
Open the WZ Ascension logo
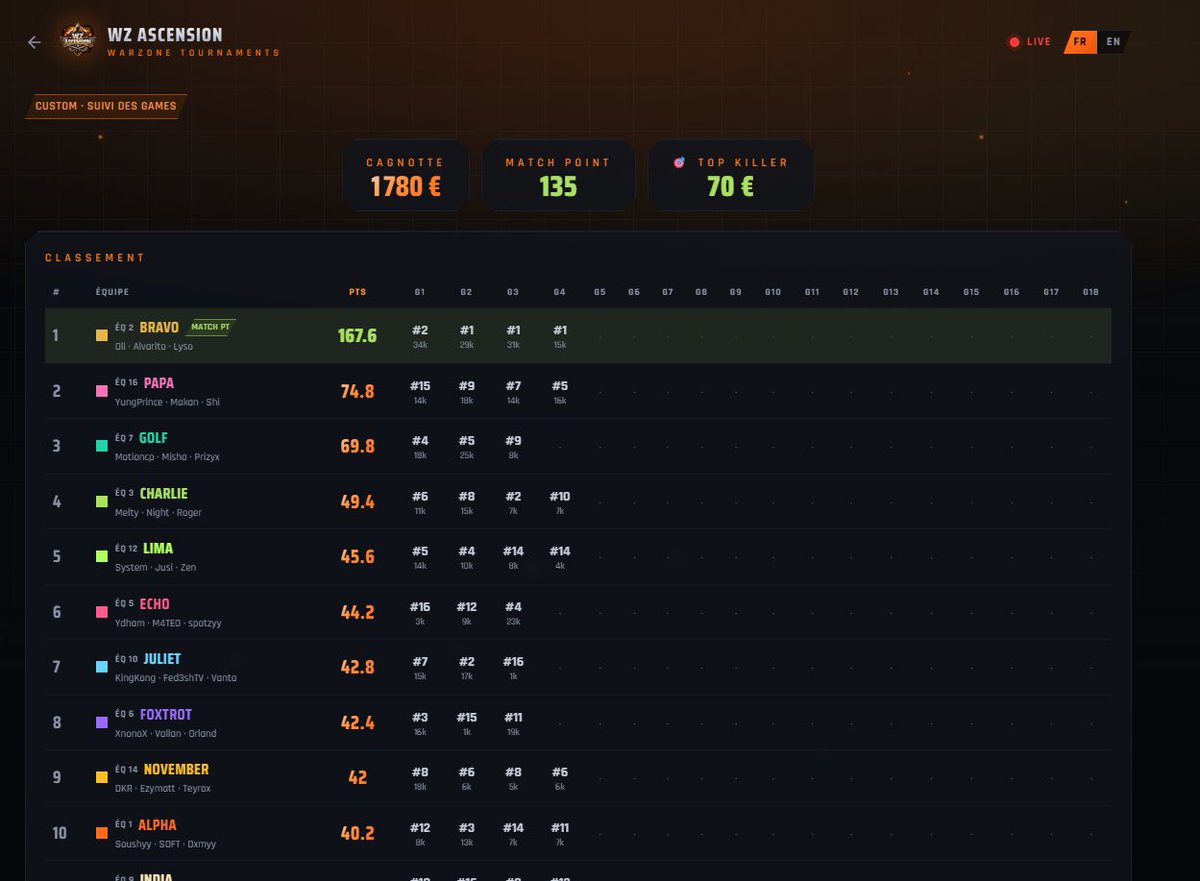point(77,41)
